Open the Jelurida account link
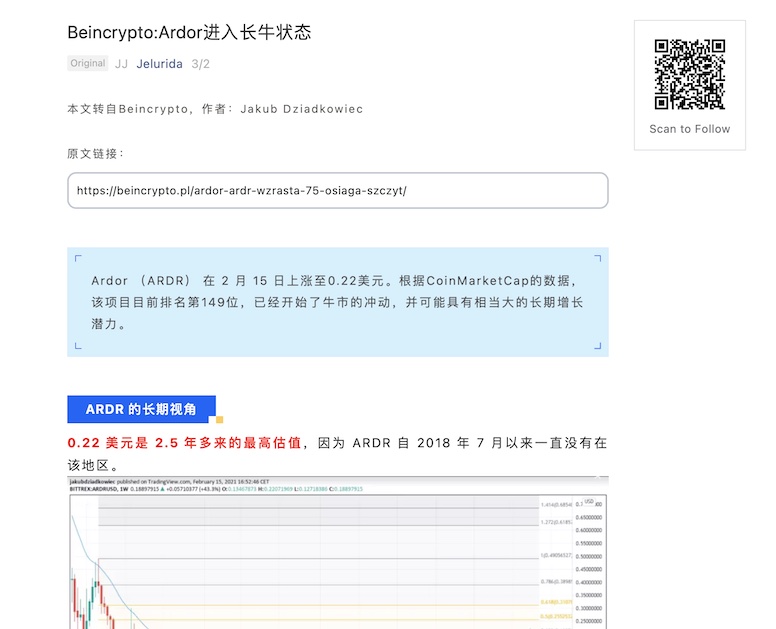Screen dimensions: 776x629 [159, 64]
